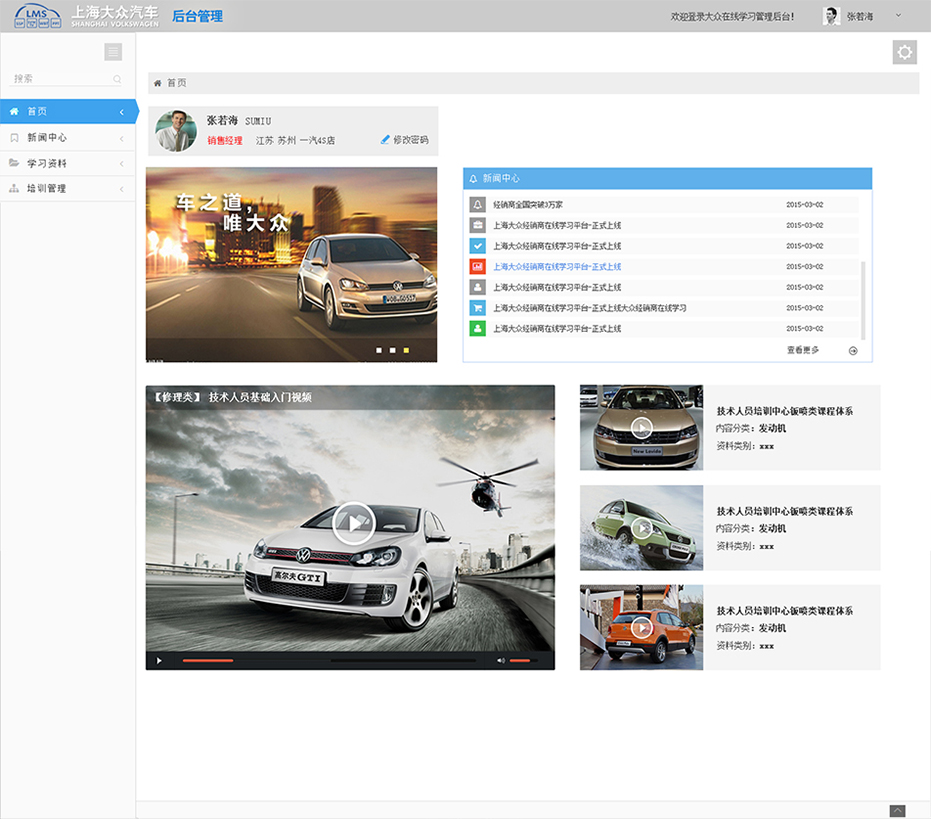Expand the 培训管理 sidebar menu
This screenshot has width=931, height=819.
pos(68,188)
